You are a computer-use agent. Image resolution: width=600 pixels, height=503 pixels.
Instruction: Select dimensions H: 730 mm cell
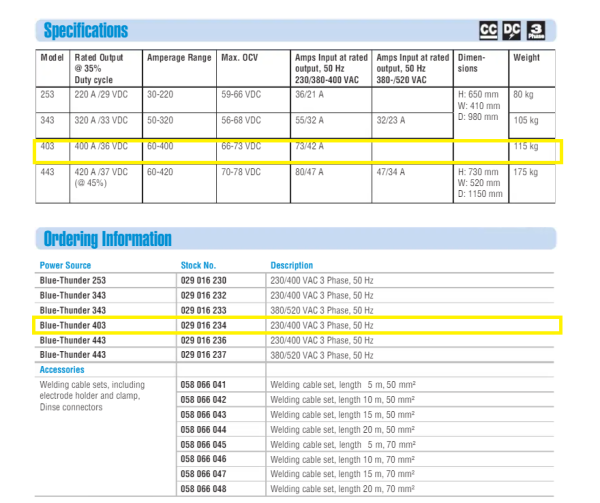coord(480,183)
